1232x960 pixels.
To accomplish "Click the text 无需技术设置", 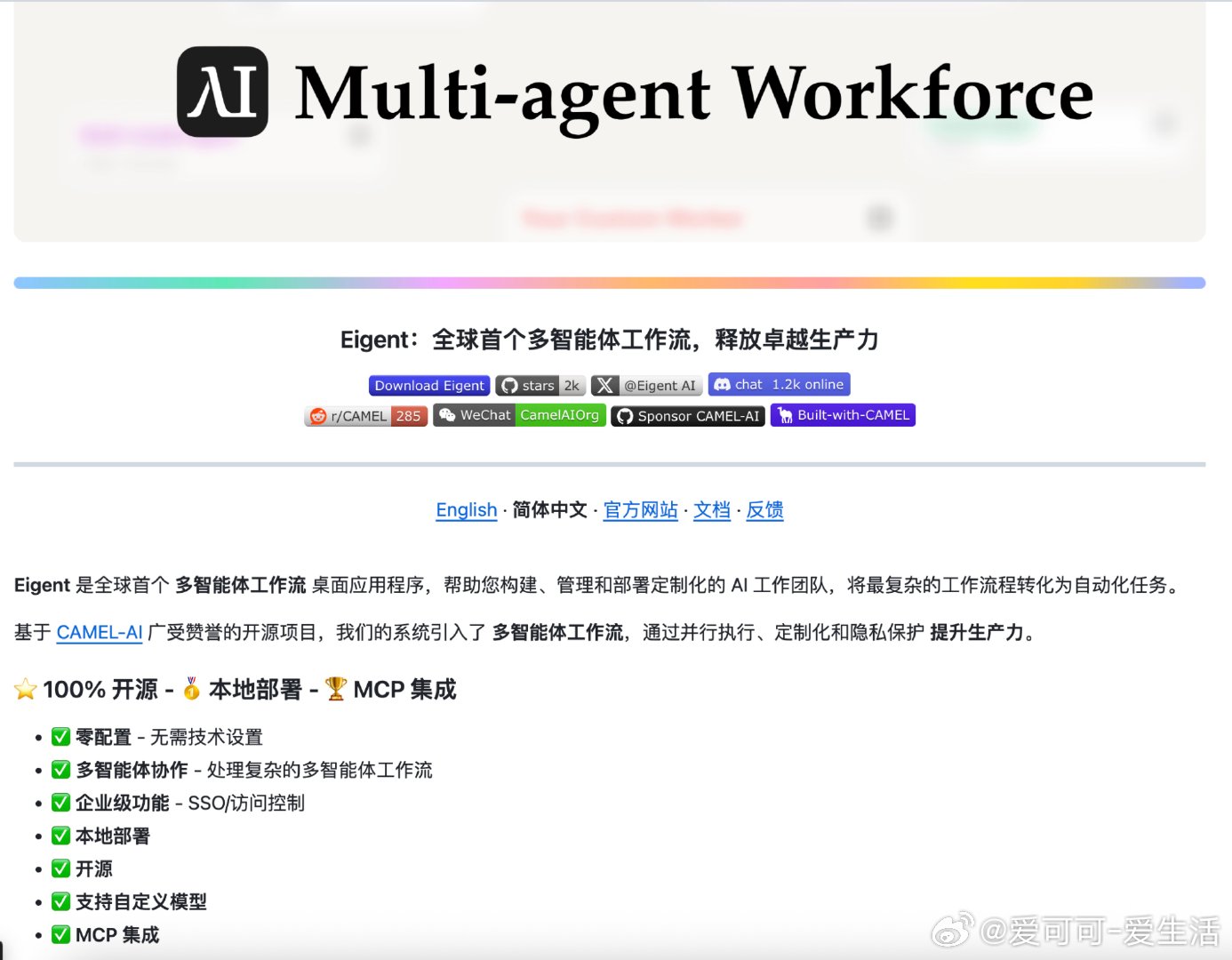I will (x=206, y=737).
